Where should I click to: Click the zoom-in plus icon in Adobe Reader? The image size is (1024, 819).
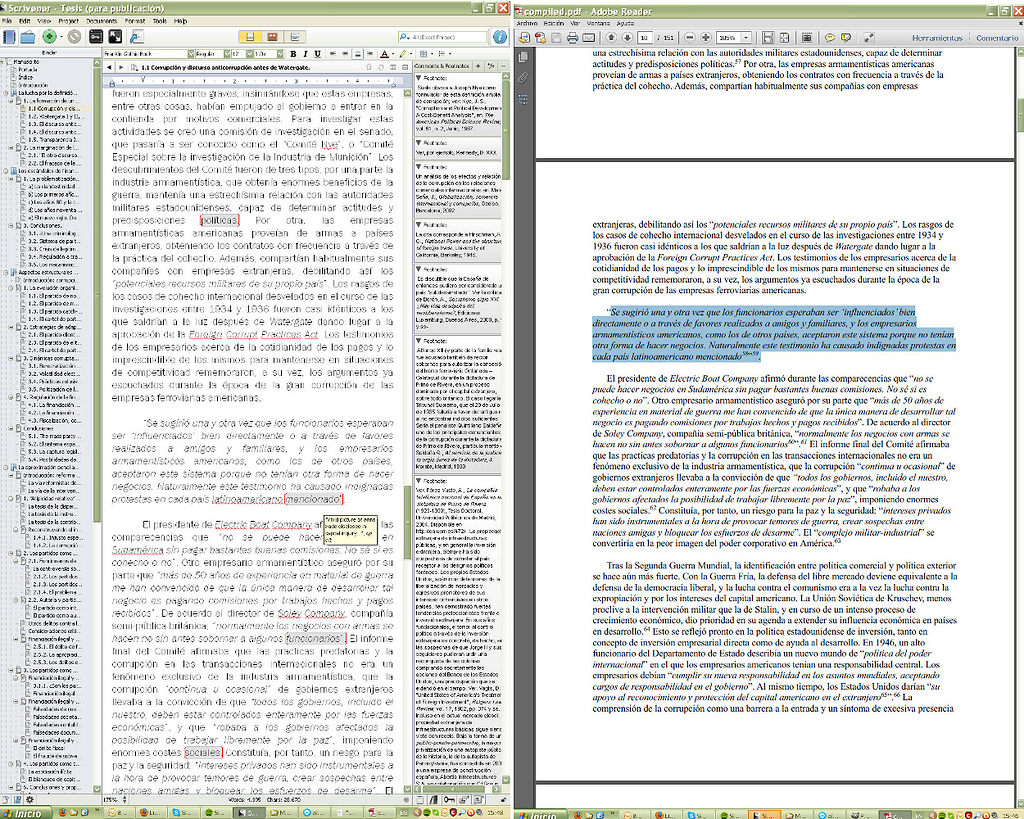707,37
